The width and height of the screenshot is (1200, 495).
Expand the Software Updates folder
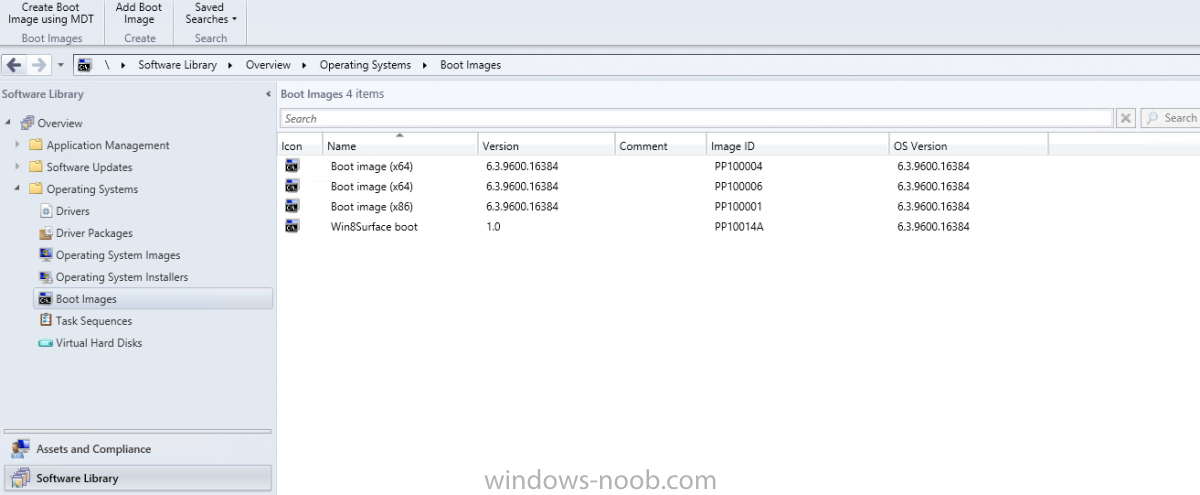click(x=19, y=167)
